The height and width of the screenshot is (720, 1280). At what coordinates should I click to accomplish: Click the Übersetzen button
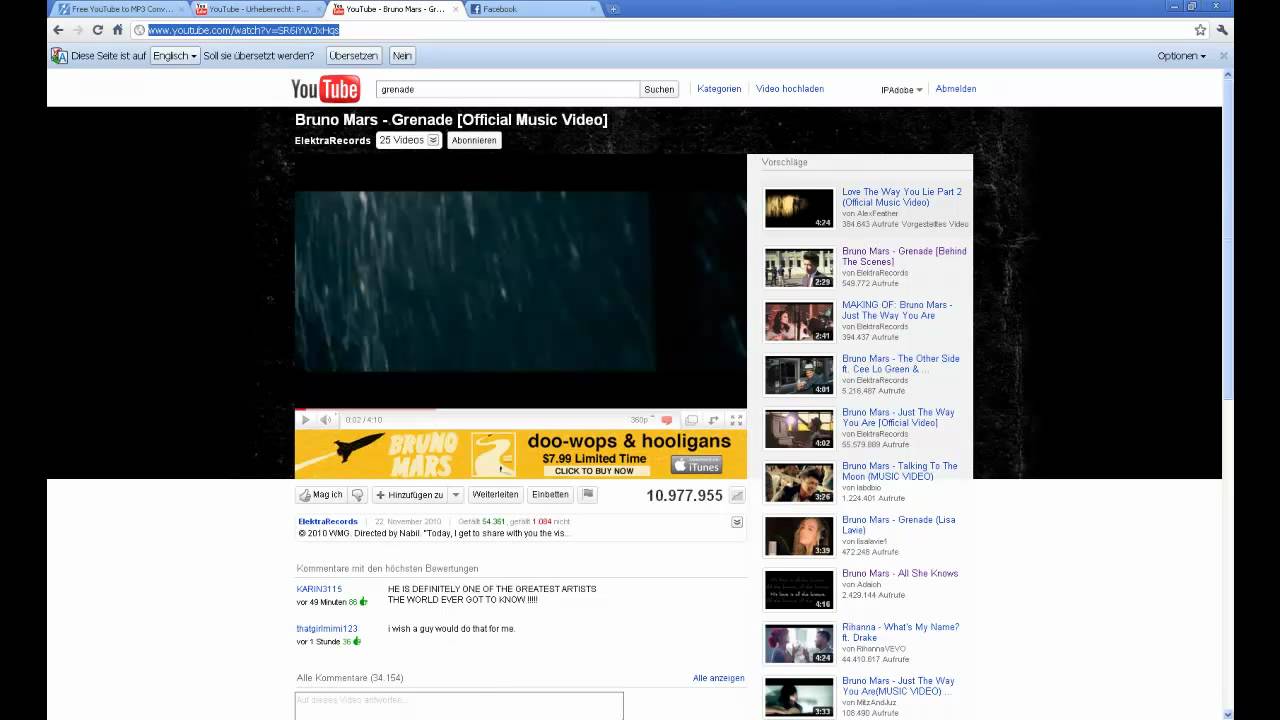coord(353,56)
